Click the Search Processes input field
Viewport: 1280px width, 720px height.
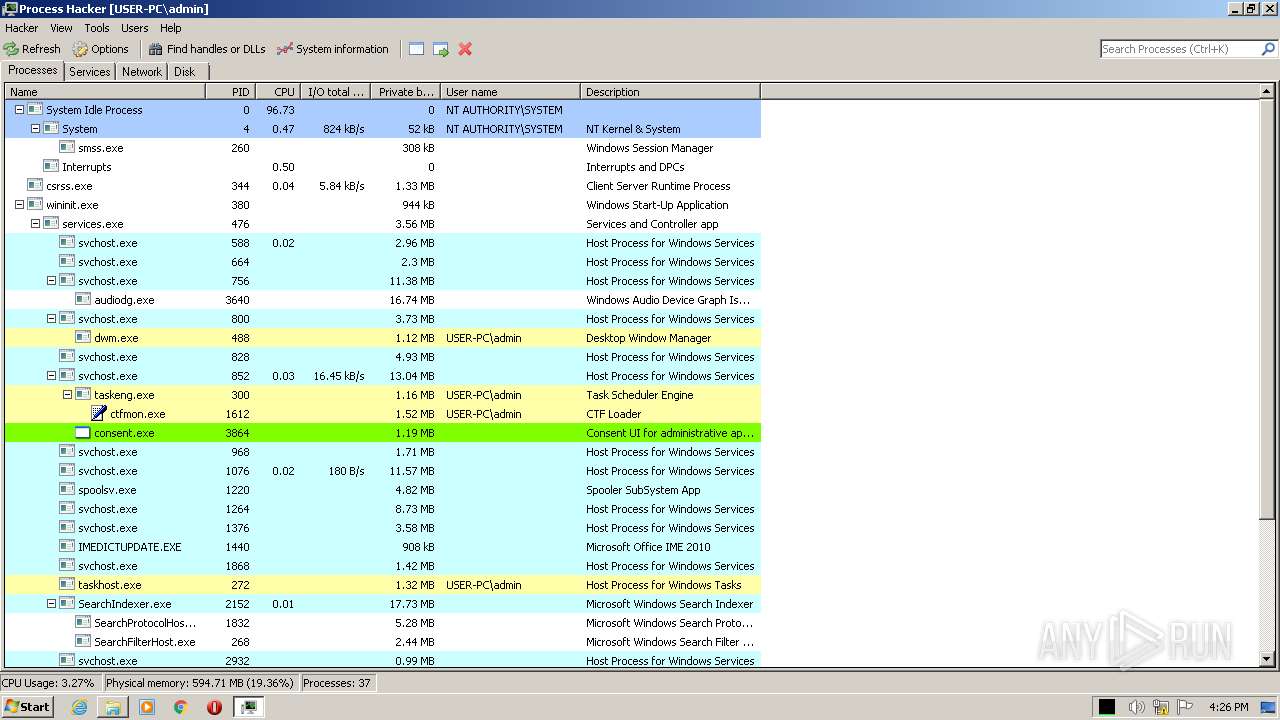[1180, 49]
